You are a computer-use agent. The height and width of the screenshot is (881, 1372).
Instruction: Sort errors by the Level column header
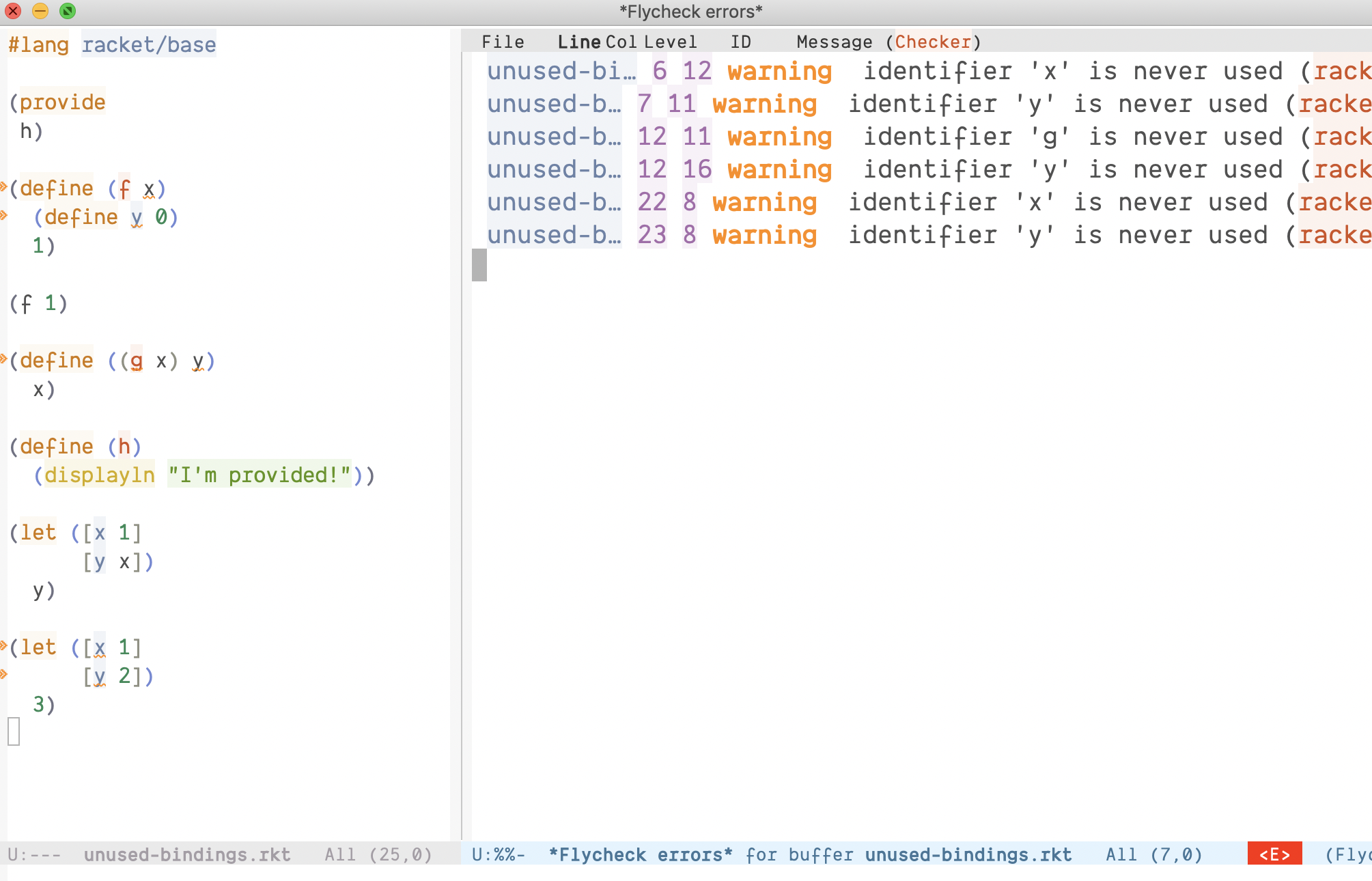(671, 42)
